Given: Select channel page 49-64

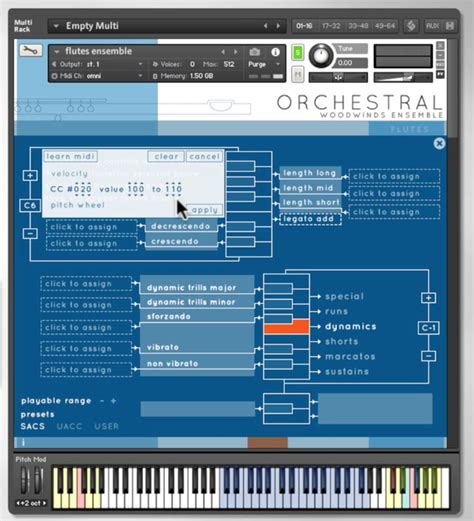Looking at the screenshot, I should [x=385, y=26].
